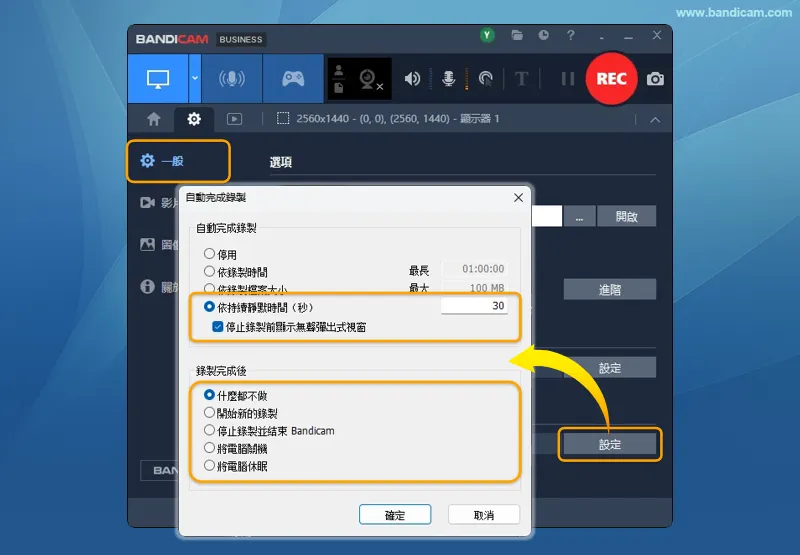Select the 將電腦休眠 radio button

(x=209, y=465)
